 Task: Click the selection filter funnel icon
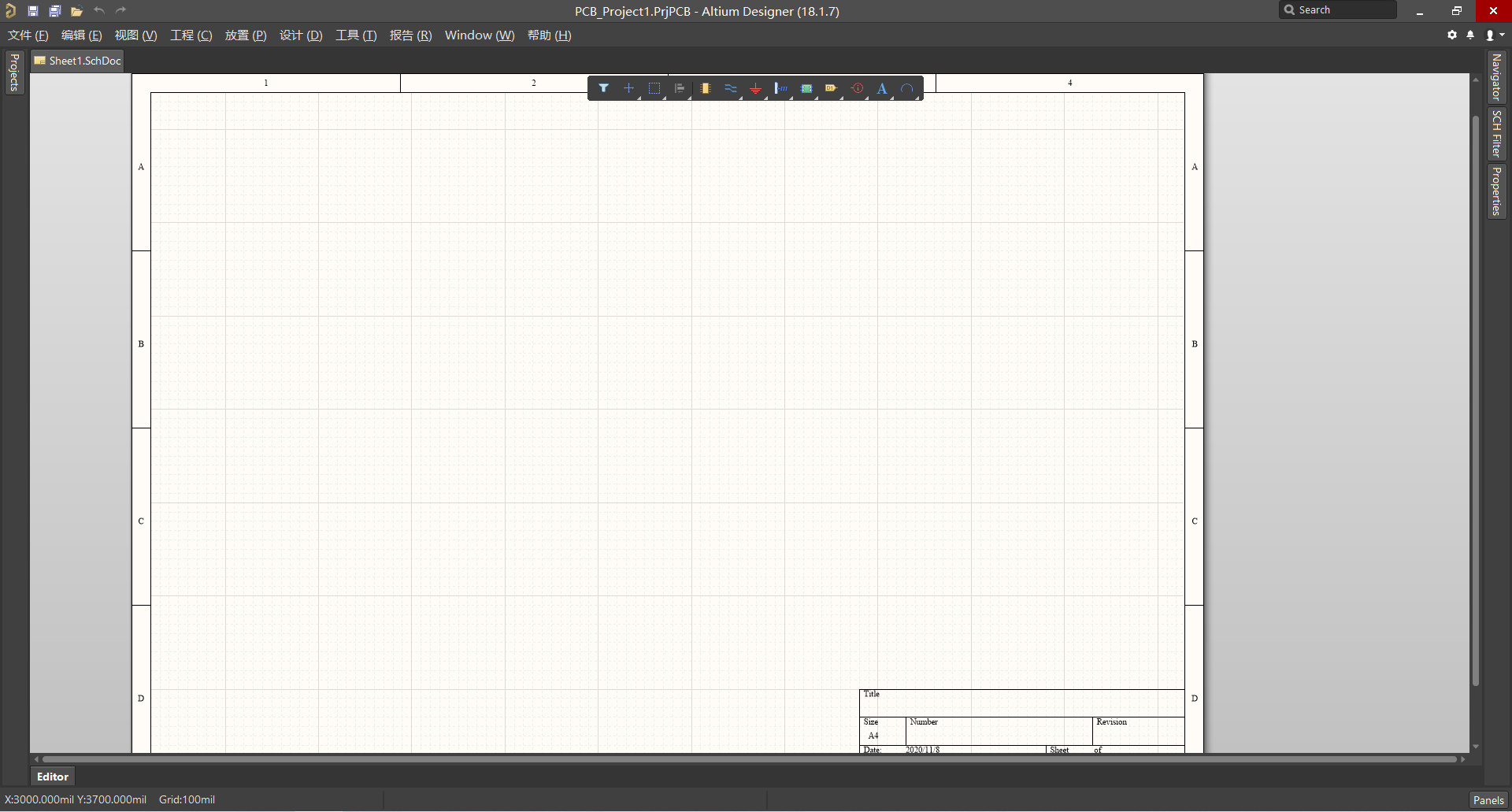click(603, 88)
